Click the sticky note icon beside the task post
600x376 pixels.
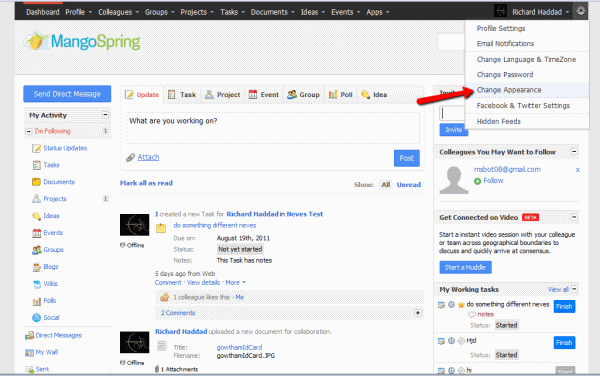click(161, 228)
